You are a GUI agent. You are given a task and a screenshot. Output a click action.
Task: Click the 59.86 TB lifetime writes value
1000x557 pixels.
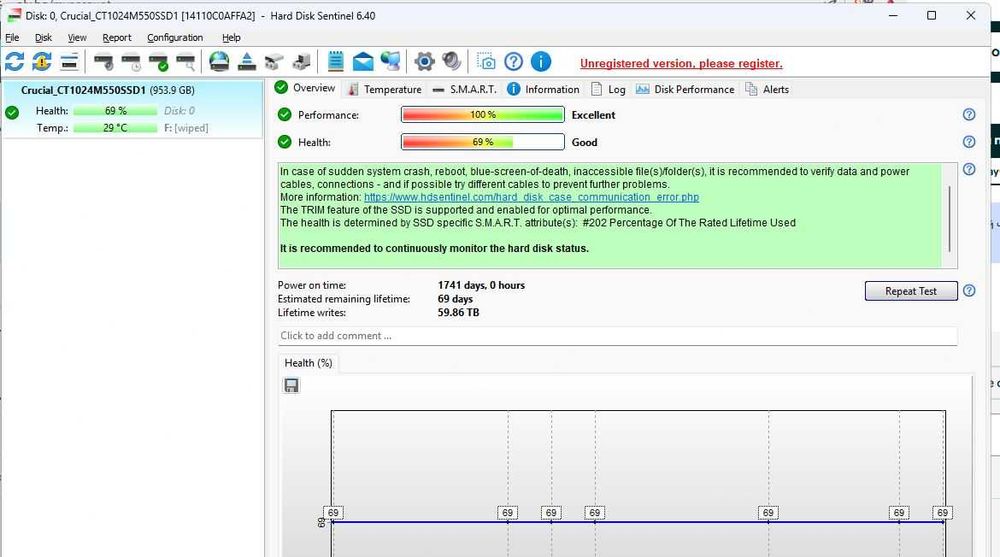click(458, 313)
